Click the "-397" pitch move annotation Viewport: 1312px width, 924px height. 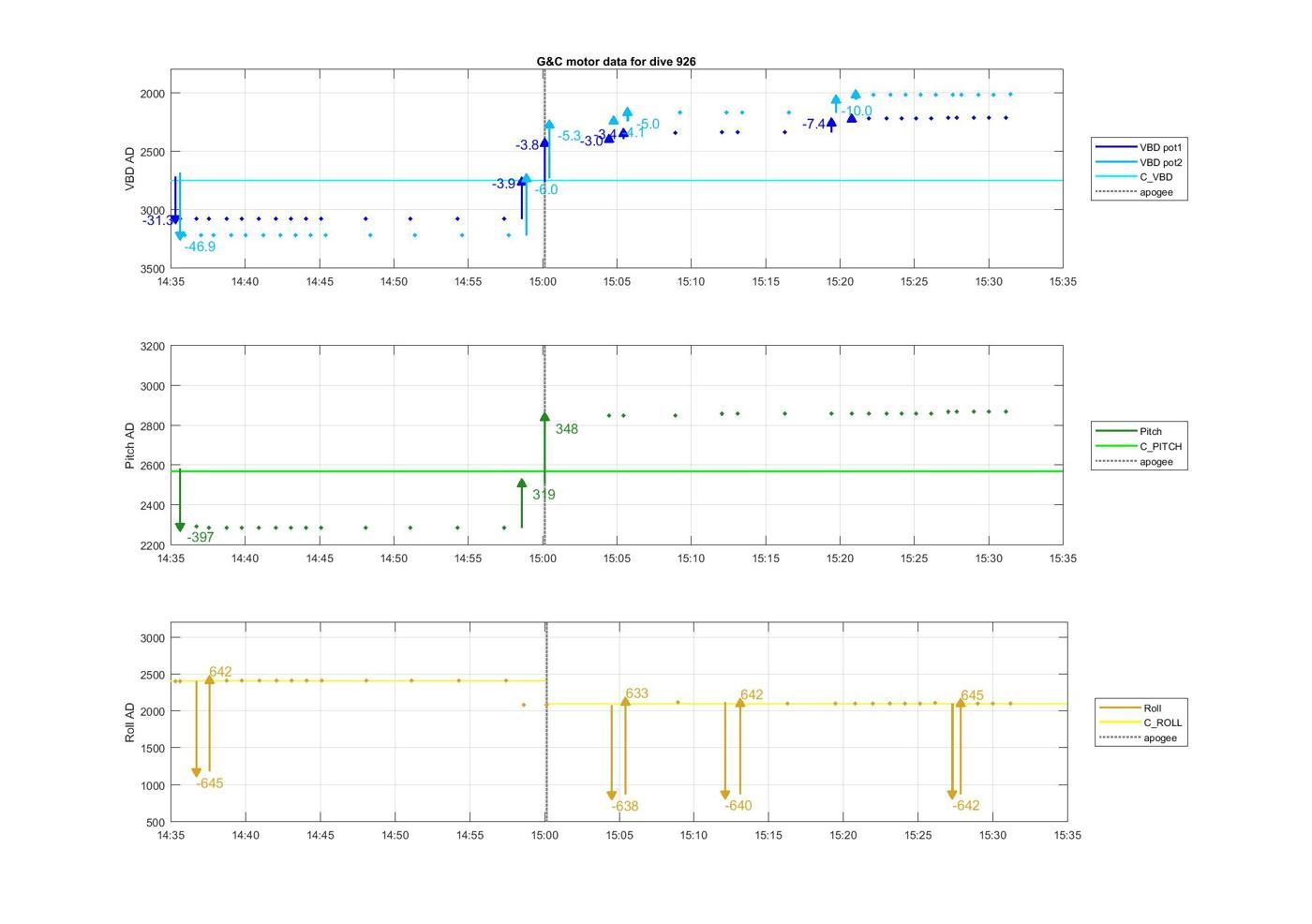(x=201, y=537)
